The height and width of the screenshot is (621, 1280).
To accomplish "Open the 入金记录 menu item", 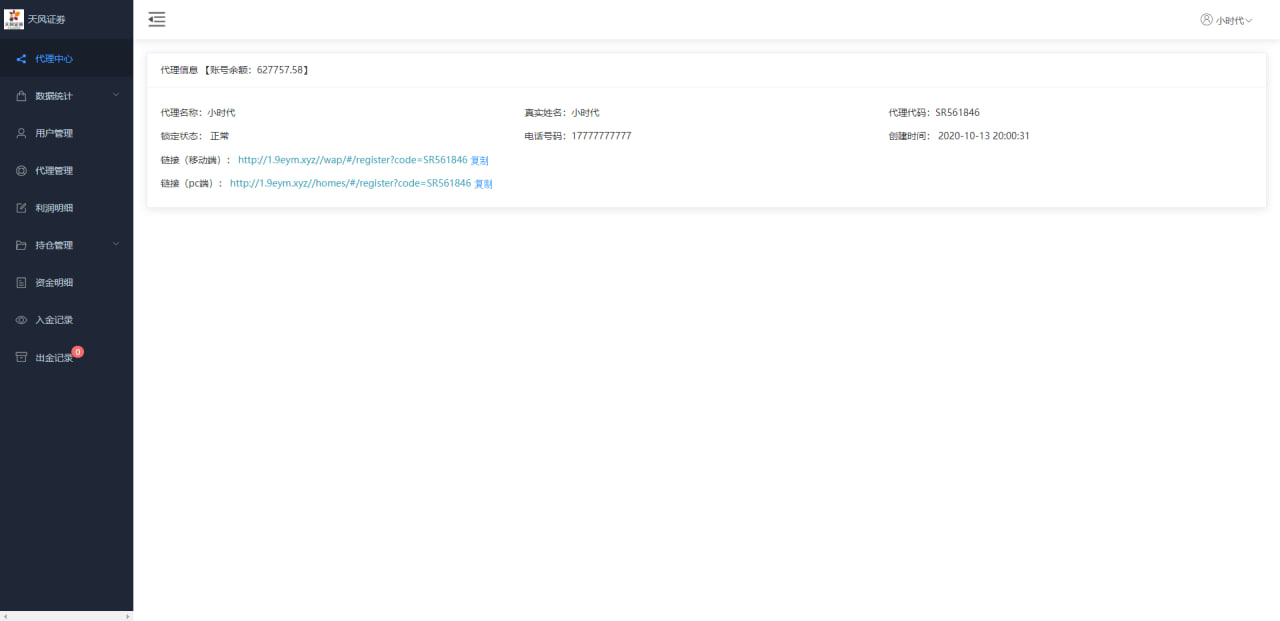I will pos(66,320).
